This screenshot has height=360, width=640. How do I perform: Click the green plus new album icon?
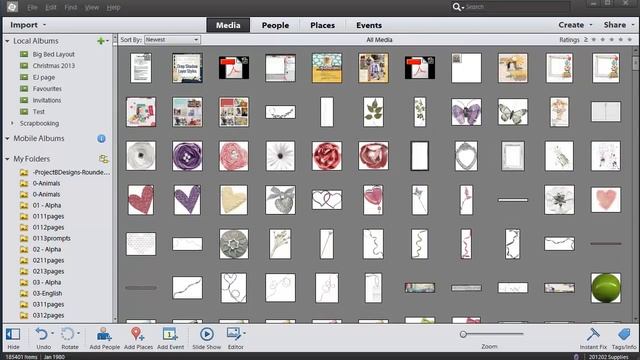(101, 41)
